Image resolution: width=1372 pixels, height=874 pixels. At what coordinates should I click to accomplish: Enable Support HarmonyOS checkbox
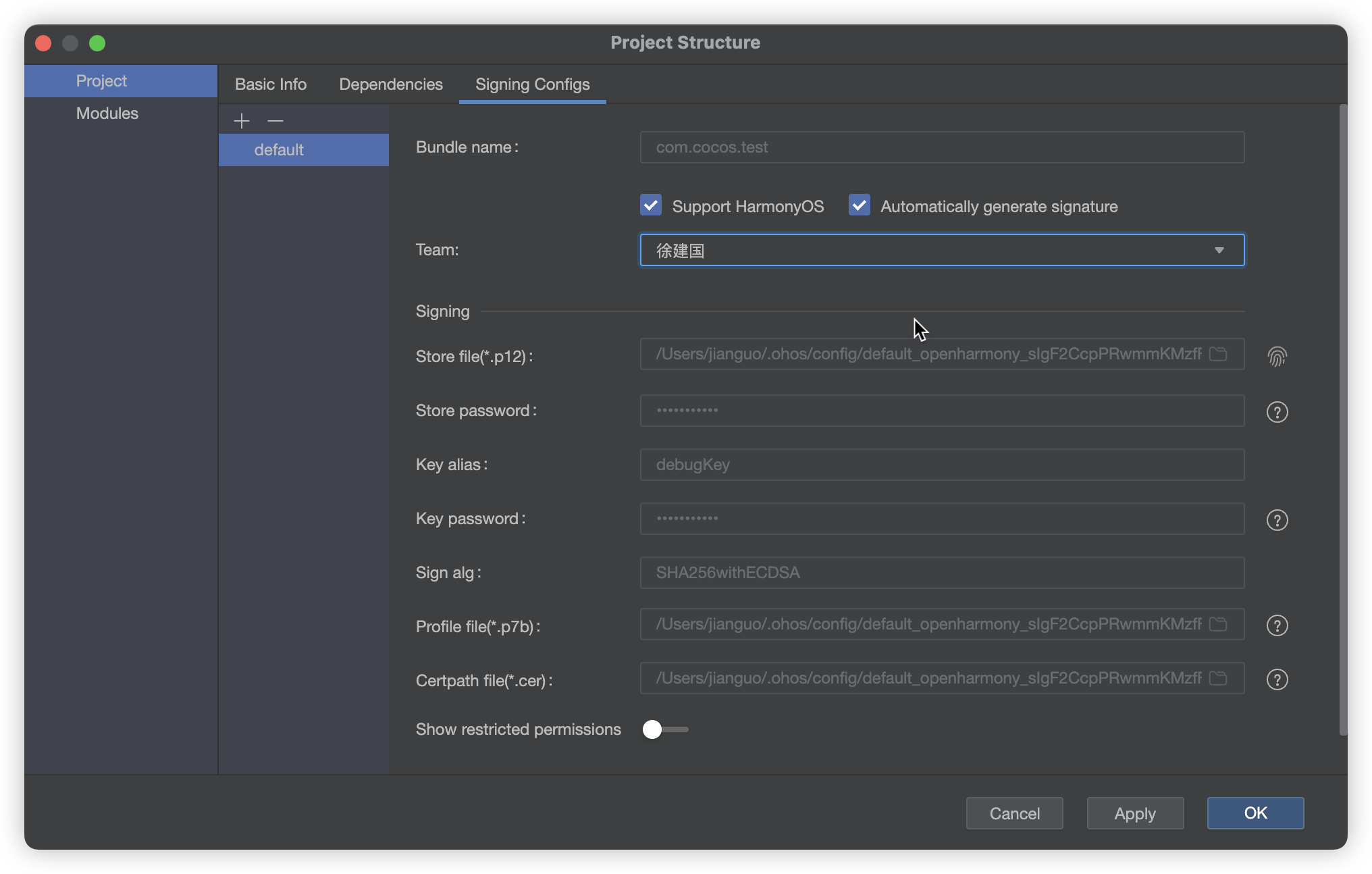pyautogui.click(x=651, y=206)
